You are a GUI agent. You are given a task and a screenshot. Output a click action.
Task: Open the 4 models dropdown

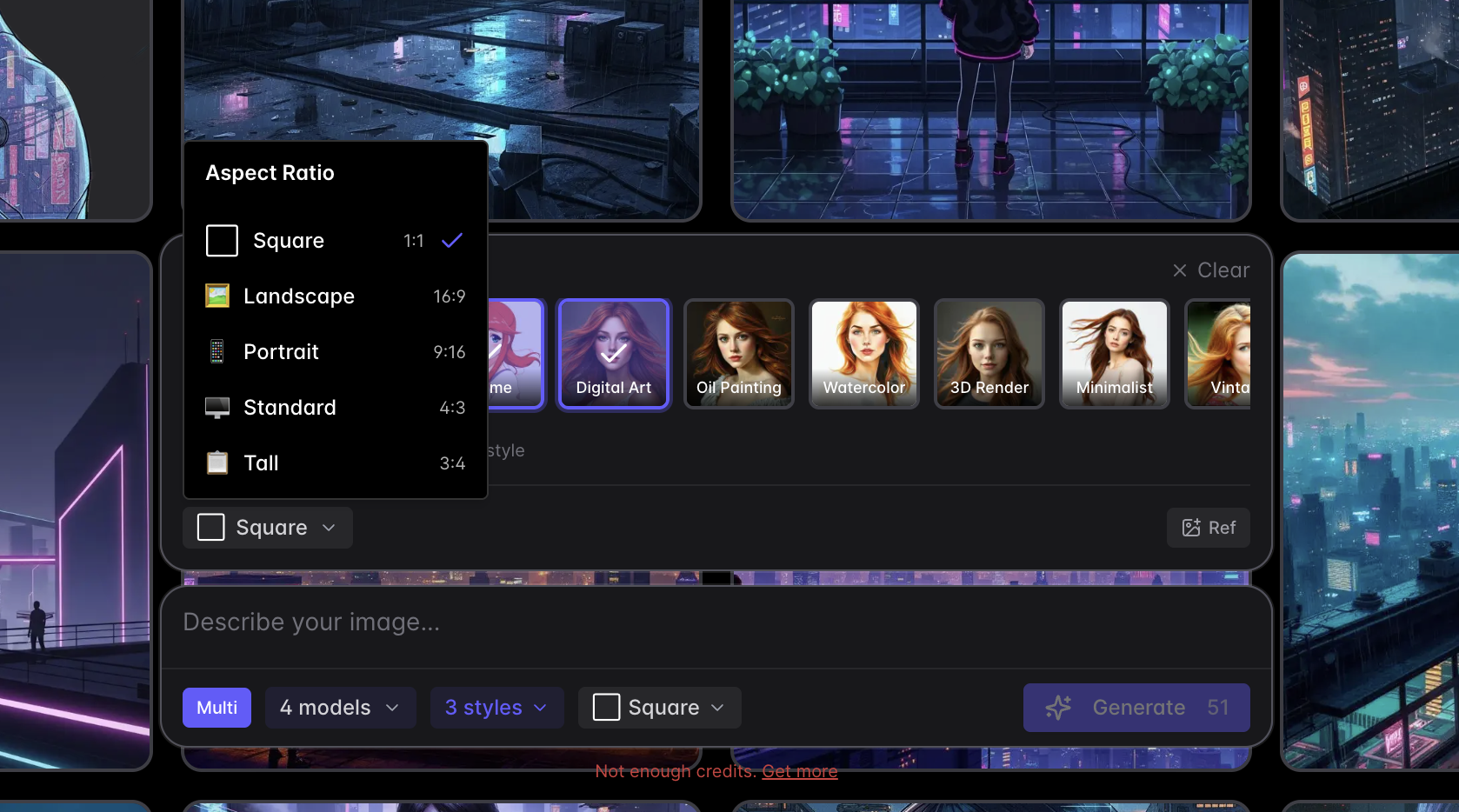tap(340, 707)
